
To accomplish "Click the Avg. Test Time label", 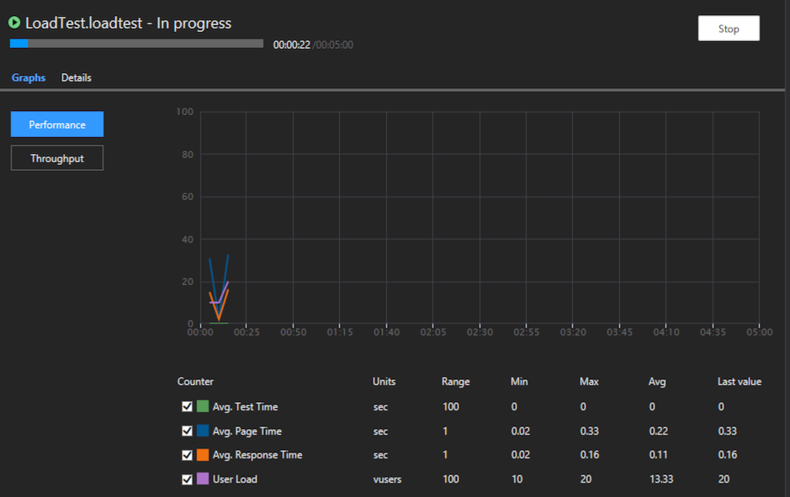I will click(x=245, y=407).
